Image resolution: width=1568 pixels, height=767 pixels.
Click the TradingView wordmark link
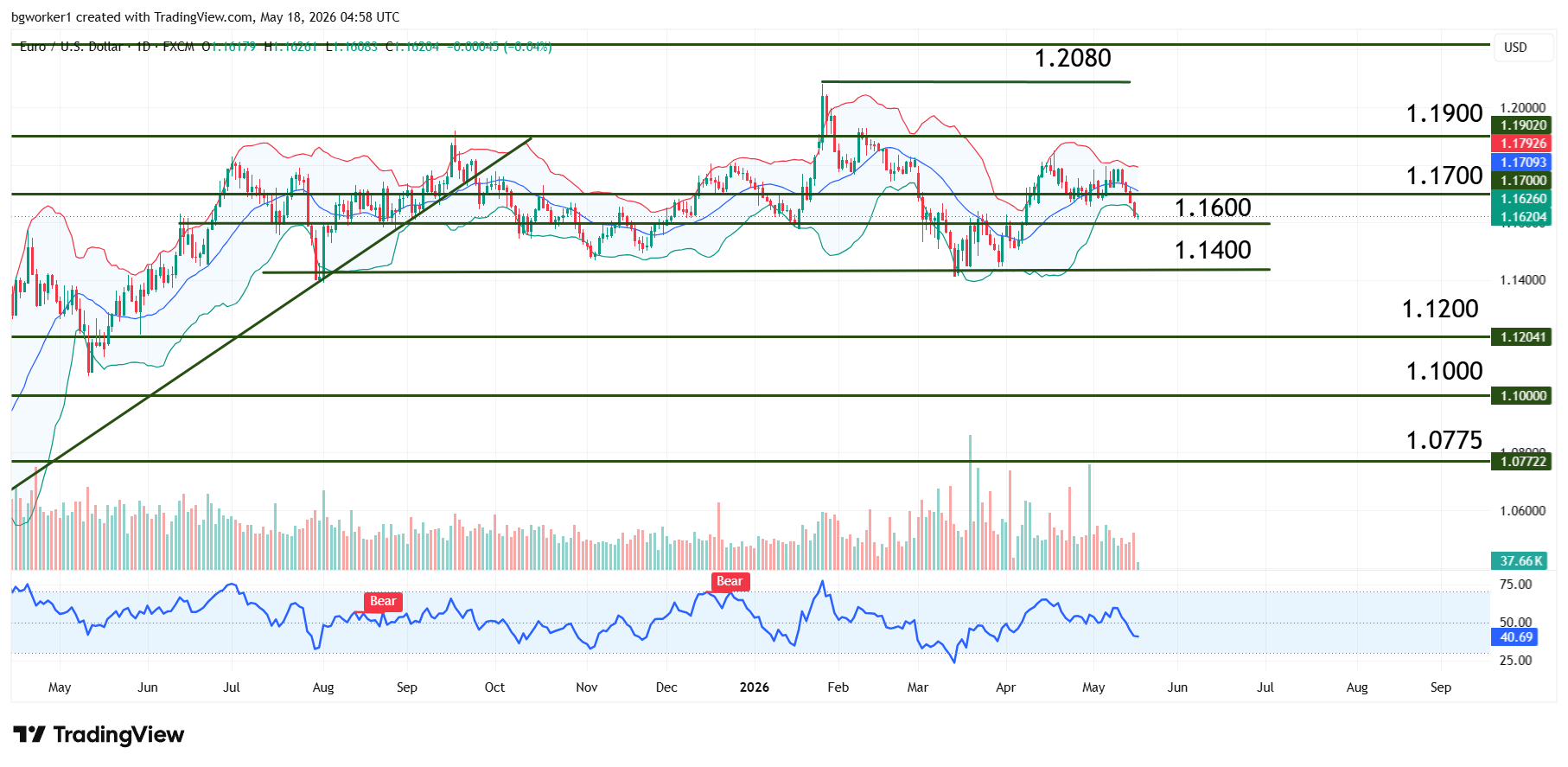point(118,735)
